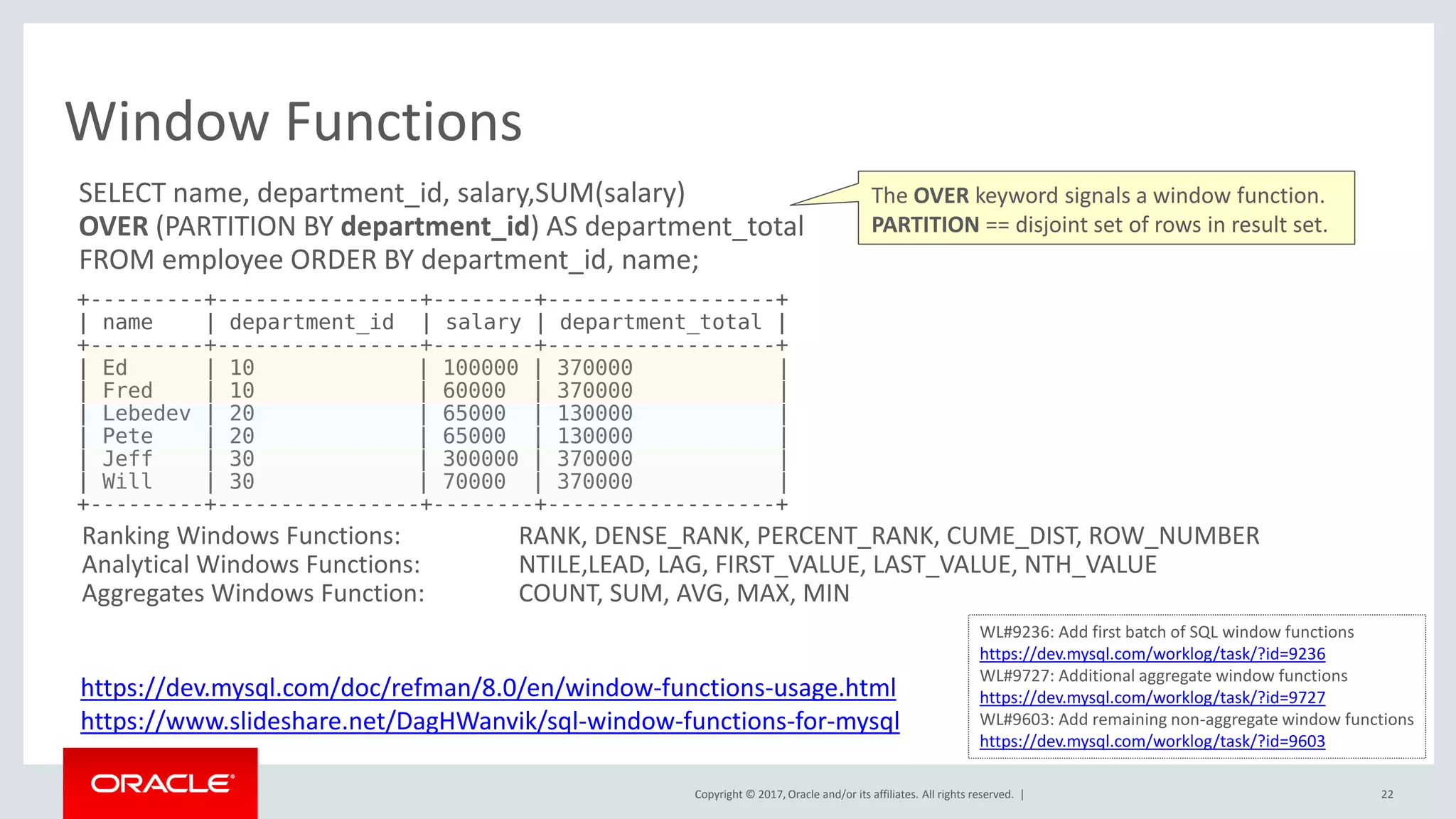Viewport: 1456px width, 819px height.
Task: Click the 'OVER (PARTITION BY department_id)' query line
Action: tap(441, 227)
